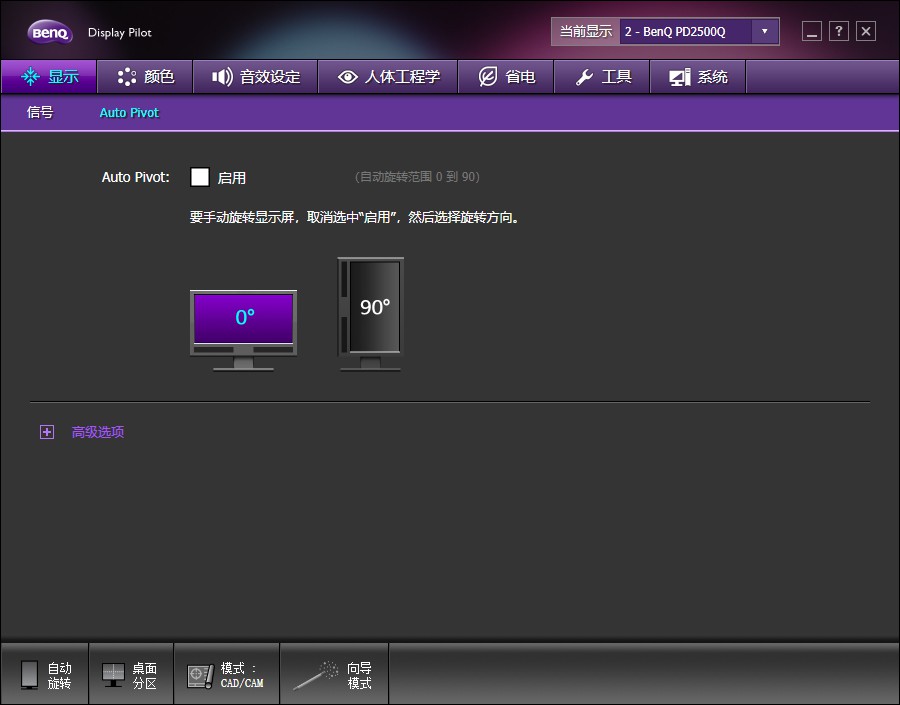
Task: Minimize the Display Pilot window
Action: pyautogui.click(x=812, y=31)
